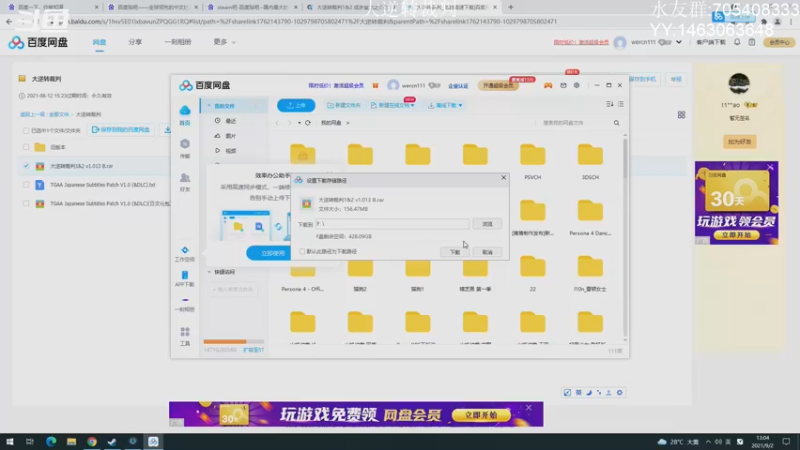
Task: Click the refresh icon beside the navigation arrows
Action: tap(308, 123)
